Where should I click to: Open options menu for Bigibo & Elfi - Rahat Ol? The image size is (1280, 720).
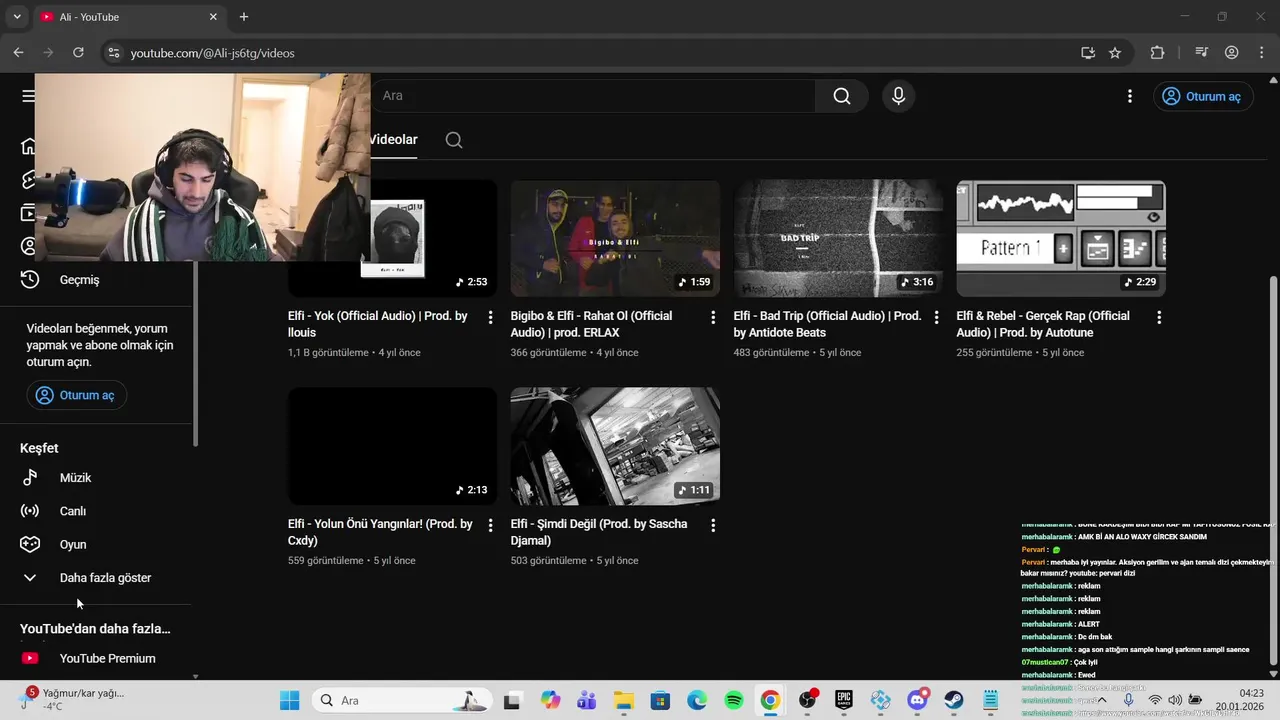713,317
